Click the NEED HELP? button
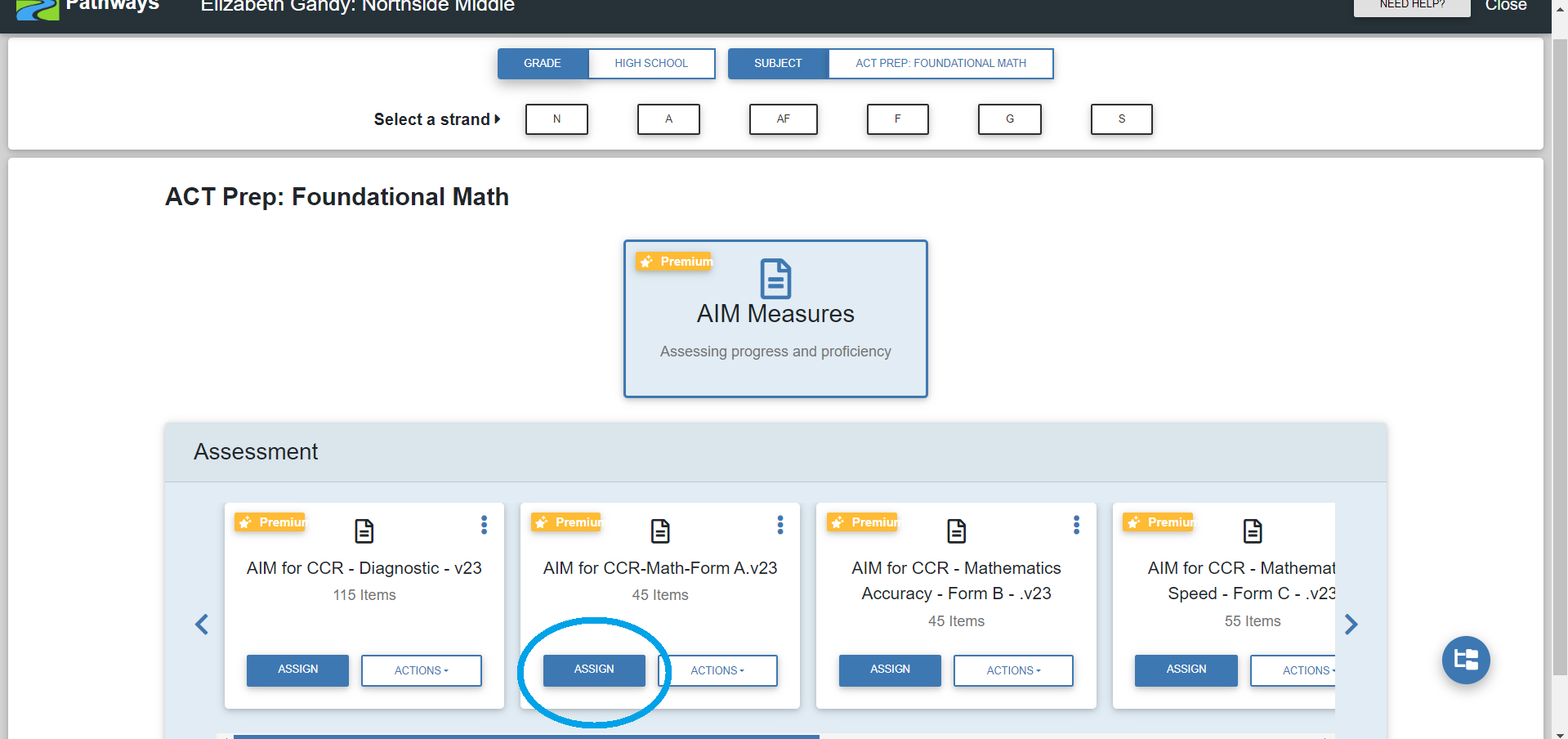Viewport: 1568px width, 739px height. [x=1412, y=7]
